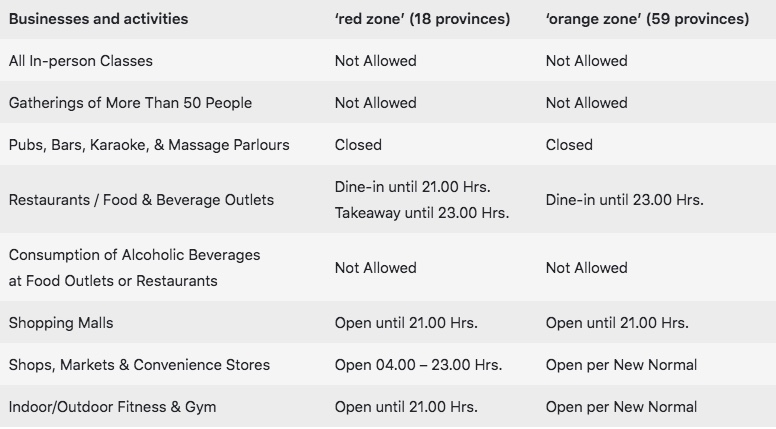The image size is (776, 429).
Task: Click 'Gatherings of More Than 50 People' cell
Action: point(130,103)
